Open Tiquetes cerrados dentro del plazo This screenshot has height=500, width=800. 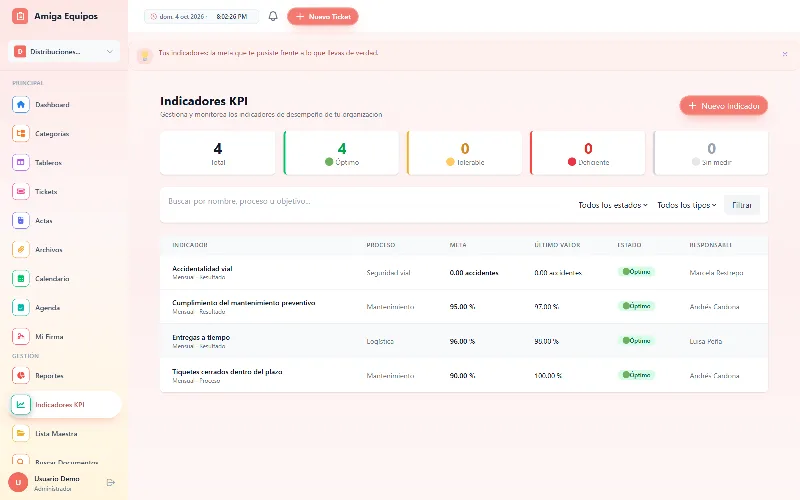(227, 371)
